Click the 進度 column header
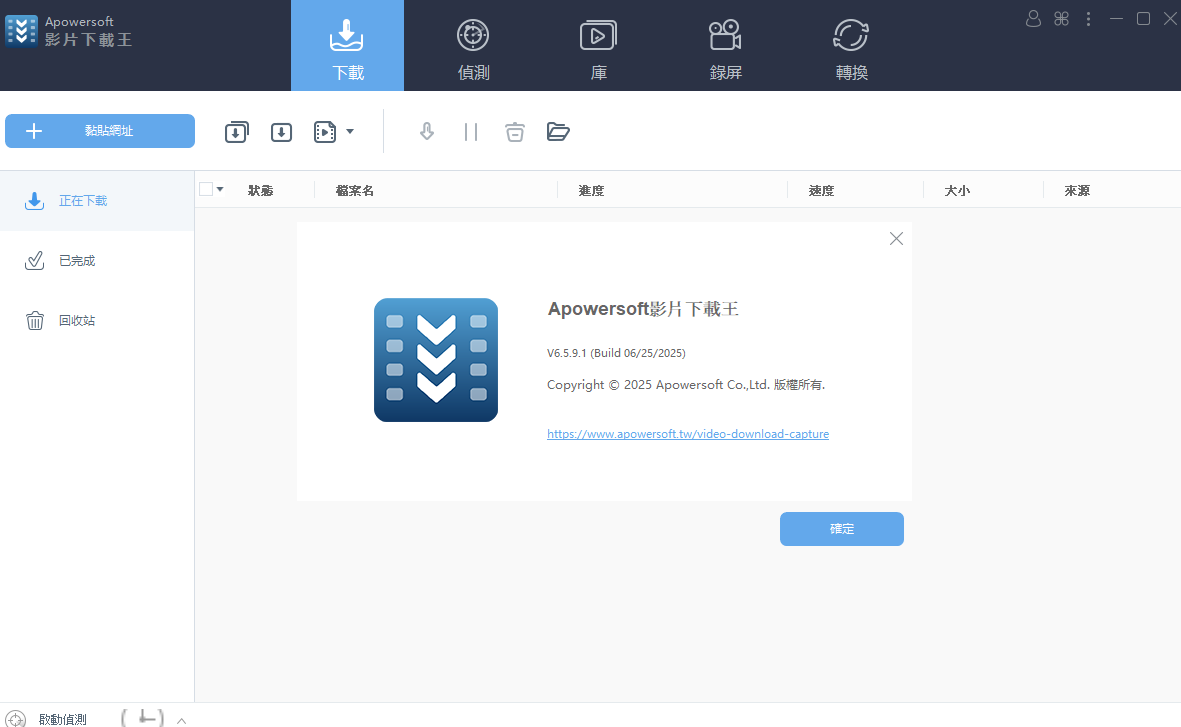This screenshot has width=1181, height=727. point(591,191)
